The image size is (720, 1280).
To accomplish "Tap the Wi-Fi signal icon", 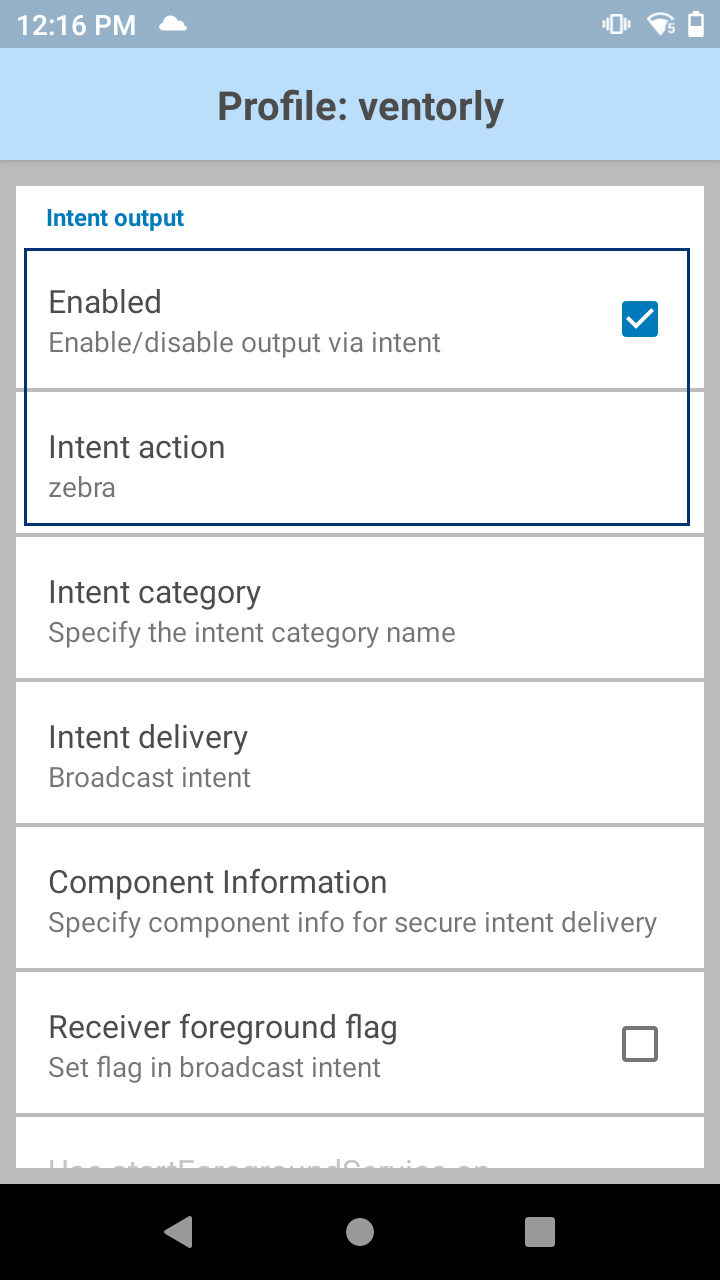I will click(661, 24).
